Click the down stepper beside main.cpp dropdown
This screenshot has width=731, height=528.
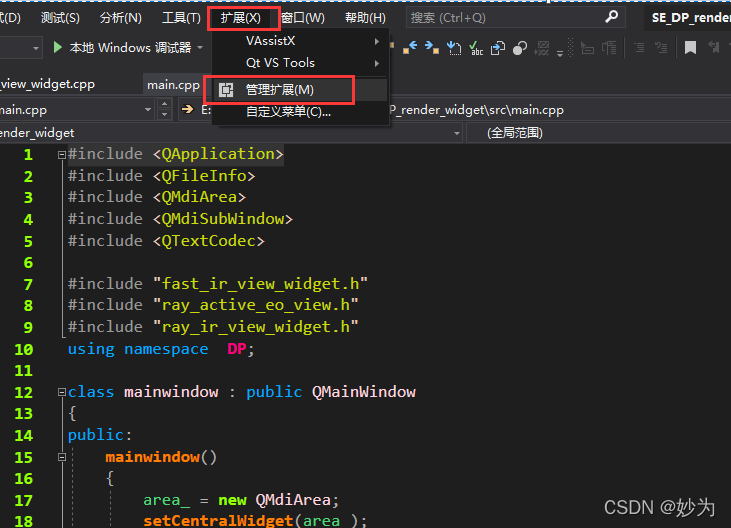(164, 115)
